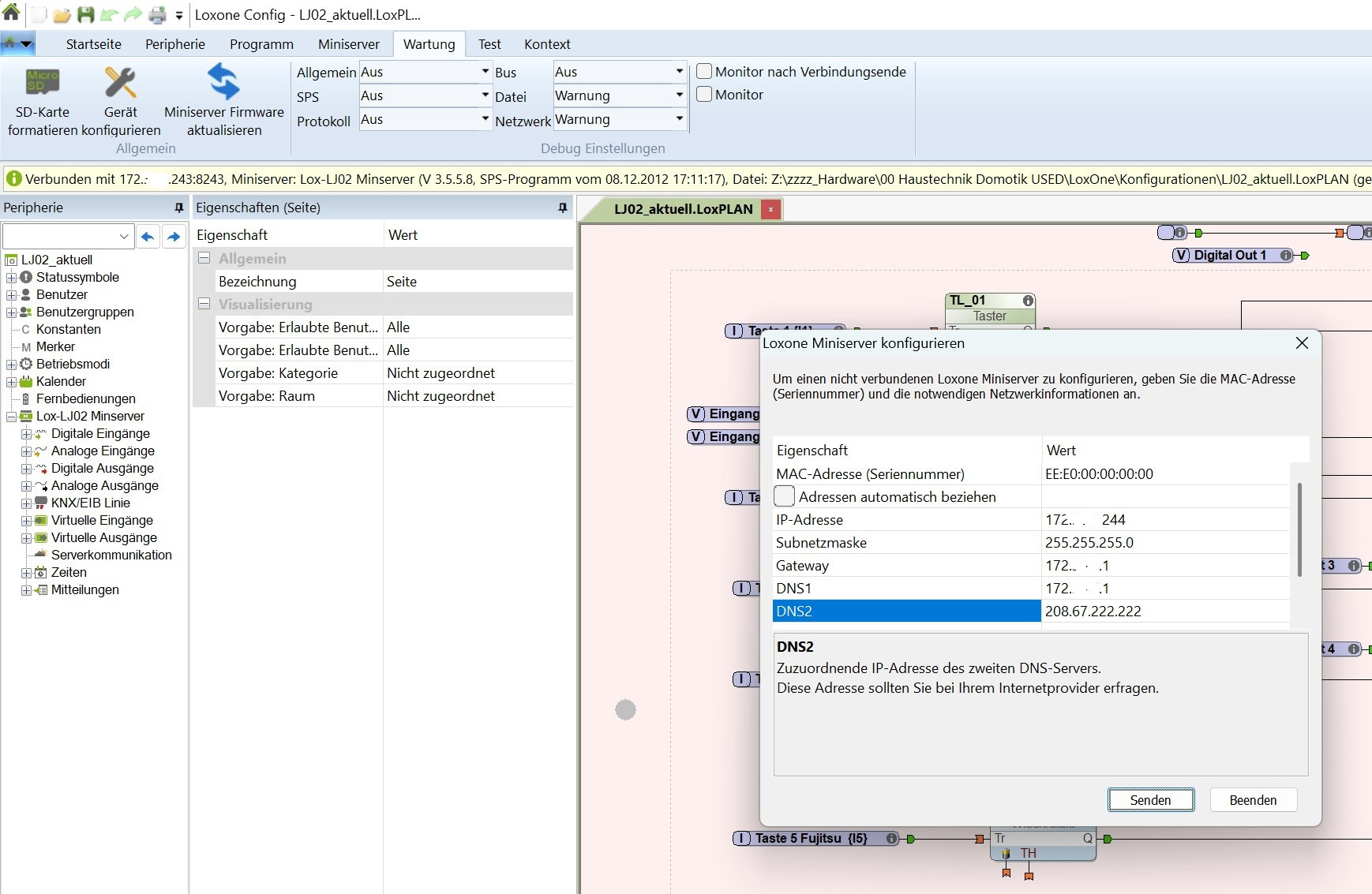This screenshot has height=894, width=1372.
Task: Open the Allgemein debug level dropdown
Action: (x=485, y=72)
